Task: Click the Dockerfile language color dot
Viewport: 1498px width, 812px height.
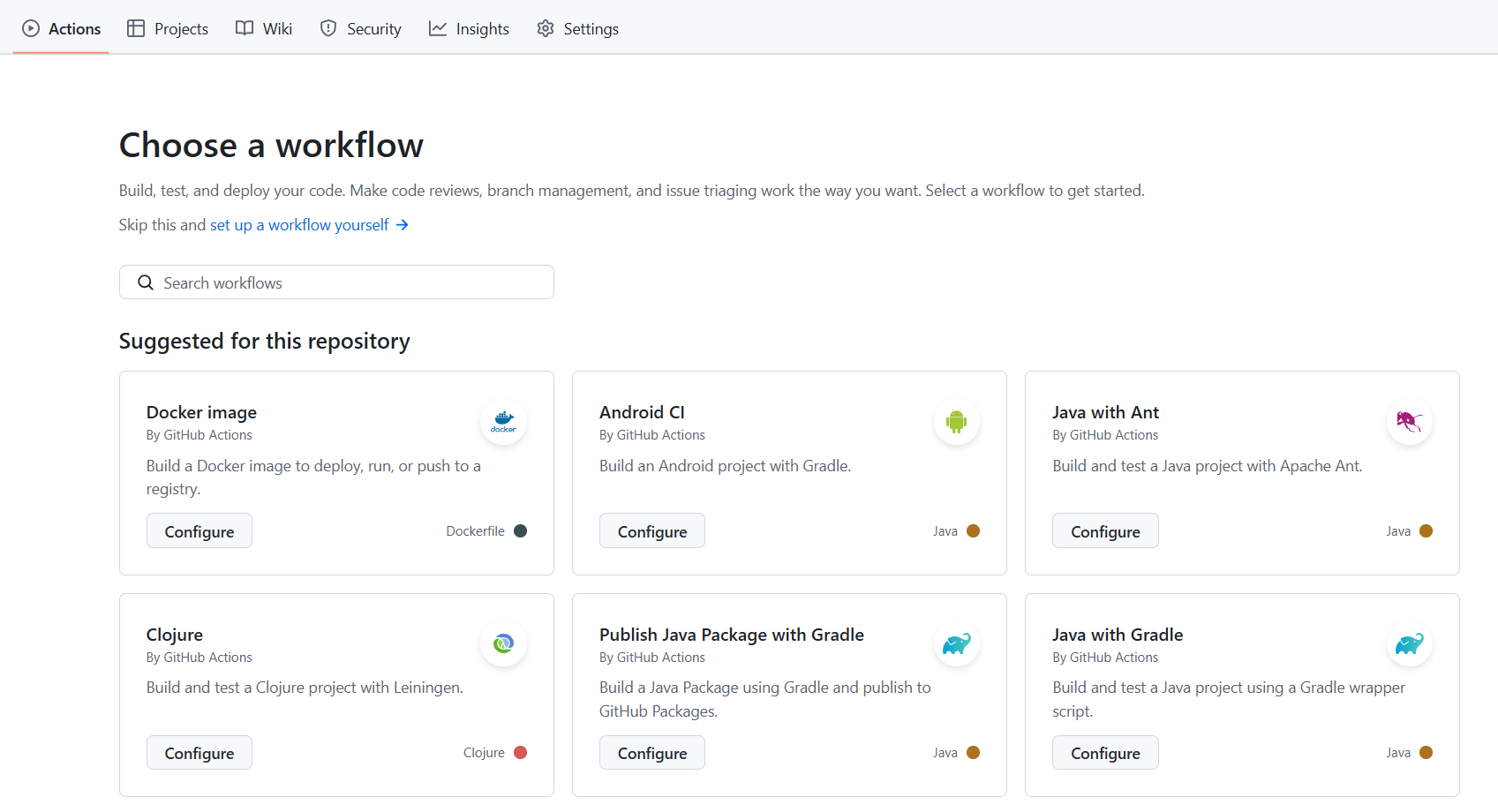Action: click(x=521, y=531)
